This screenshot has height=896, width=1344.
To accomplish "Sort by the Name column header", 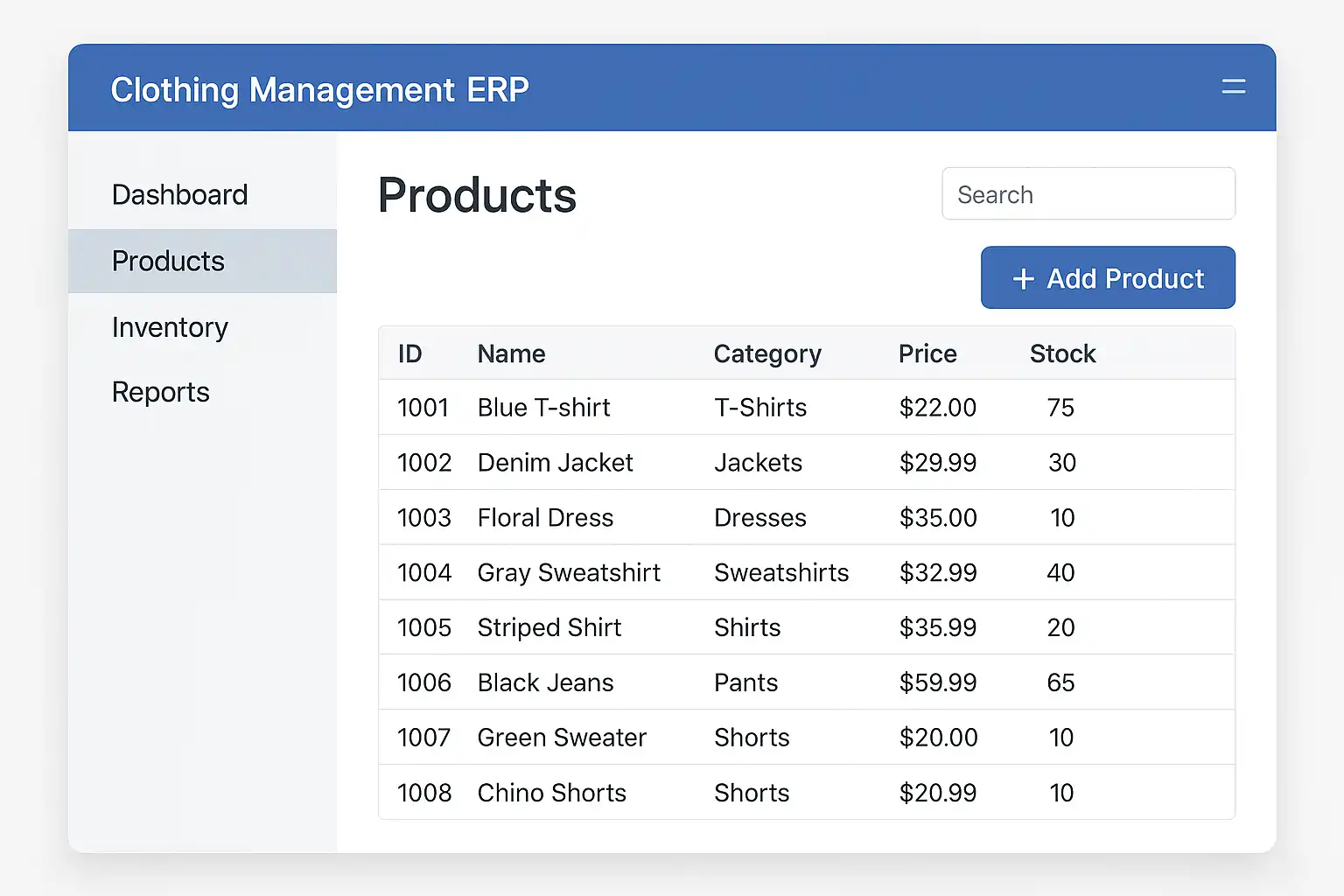I will pos(511,353).
